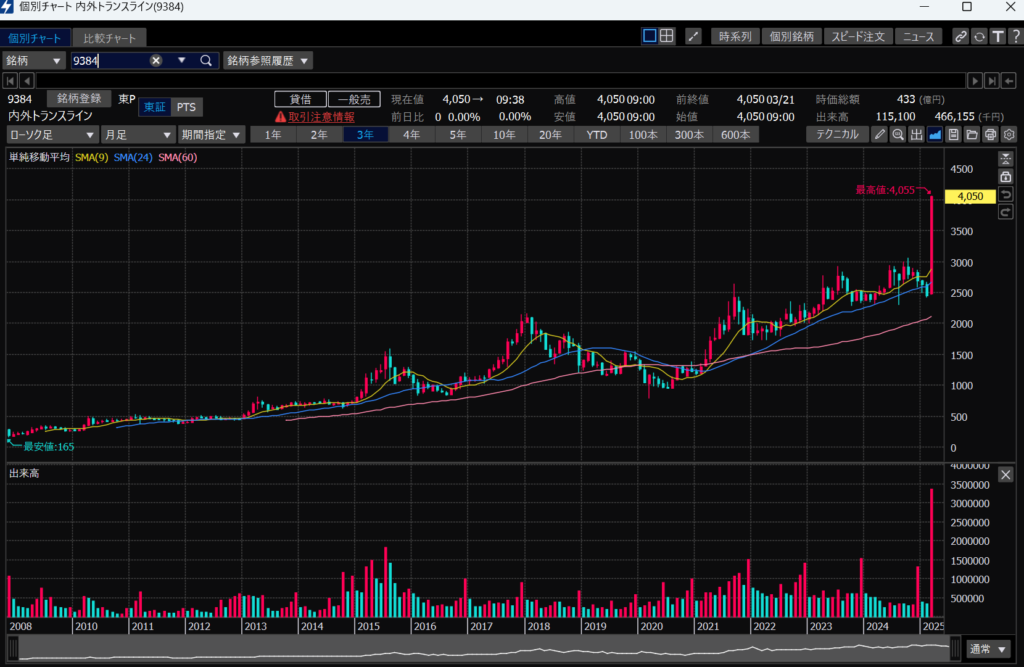Click the 銘柄登録 button
The image size is (1024, 667).
click(x=79, y=99)
